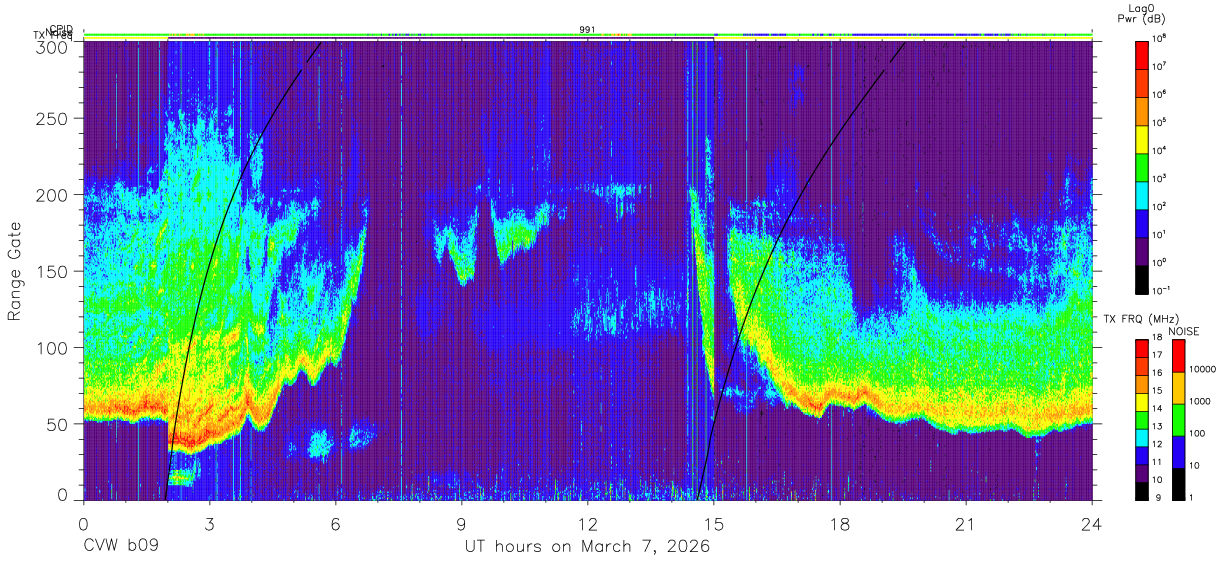Select the green swatch in the TX FRQ scale

click(x=1143, y=418)
